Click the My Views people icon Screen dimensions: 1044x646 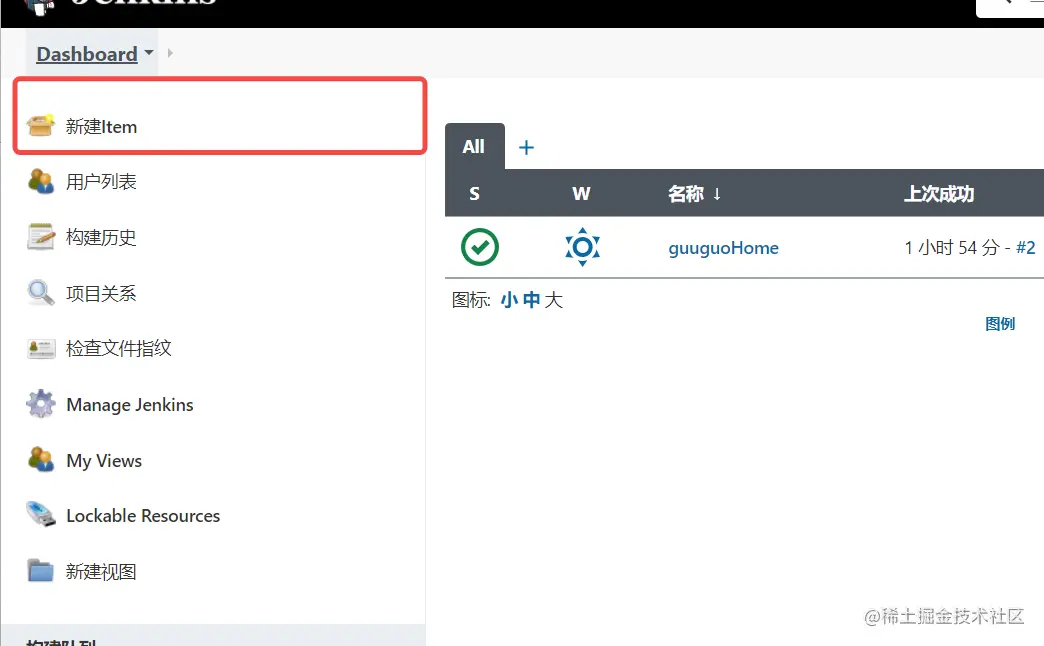pyautogui.click(x=40, y=460)
